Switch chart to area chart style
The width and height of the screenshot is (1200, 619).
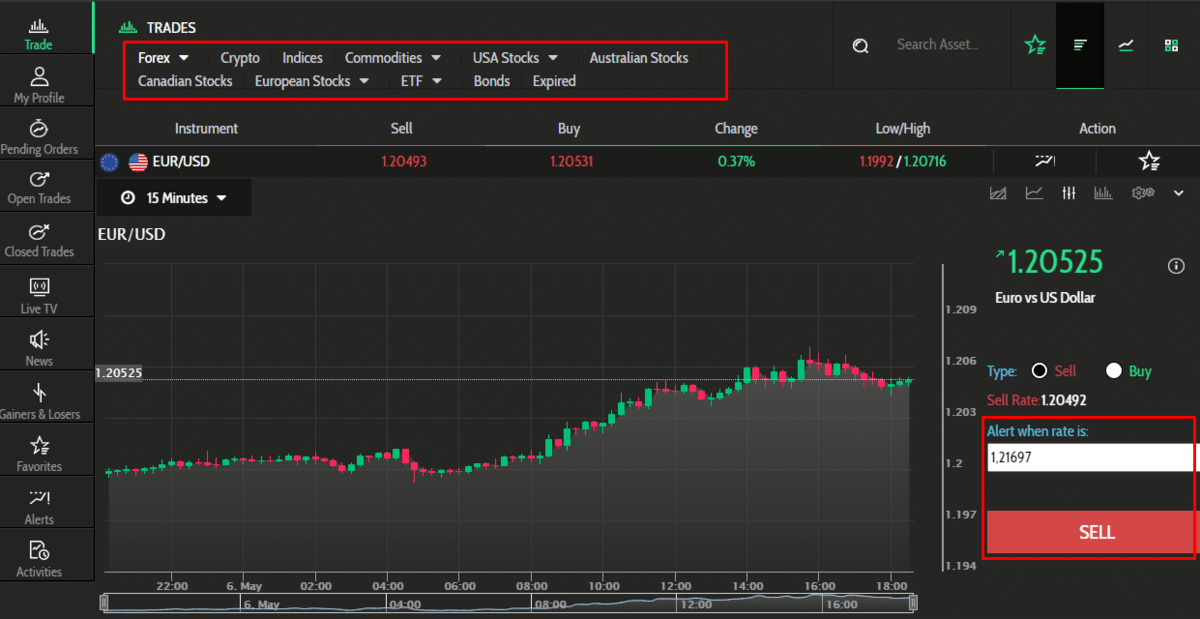click(x=997, y=193)
